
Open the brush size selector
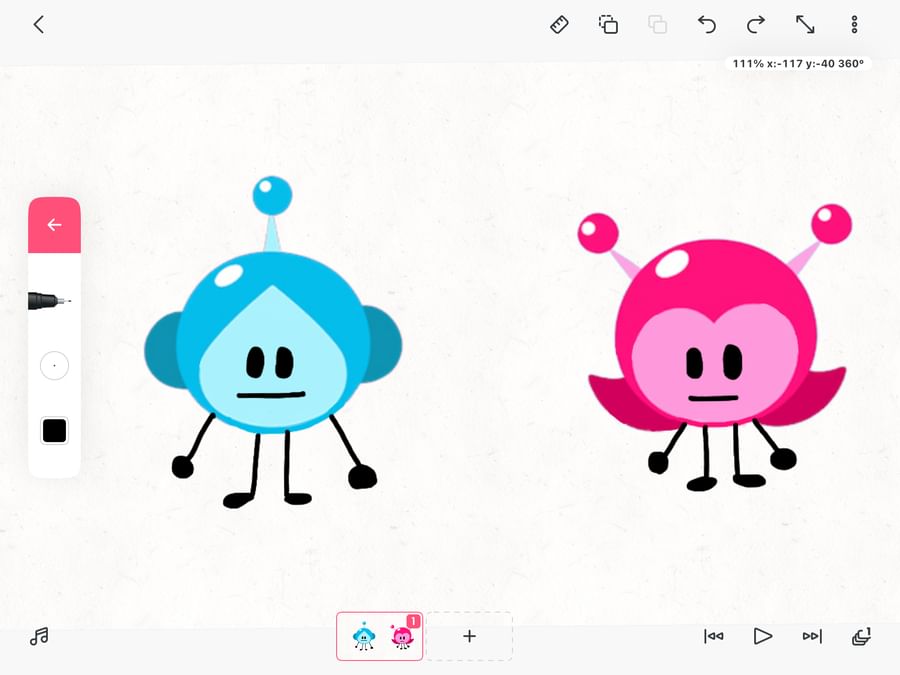click(x=54, y=365)
